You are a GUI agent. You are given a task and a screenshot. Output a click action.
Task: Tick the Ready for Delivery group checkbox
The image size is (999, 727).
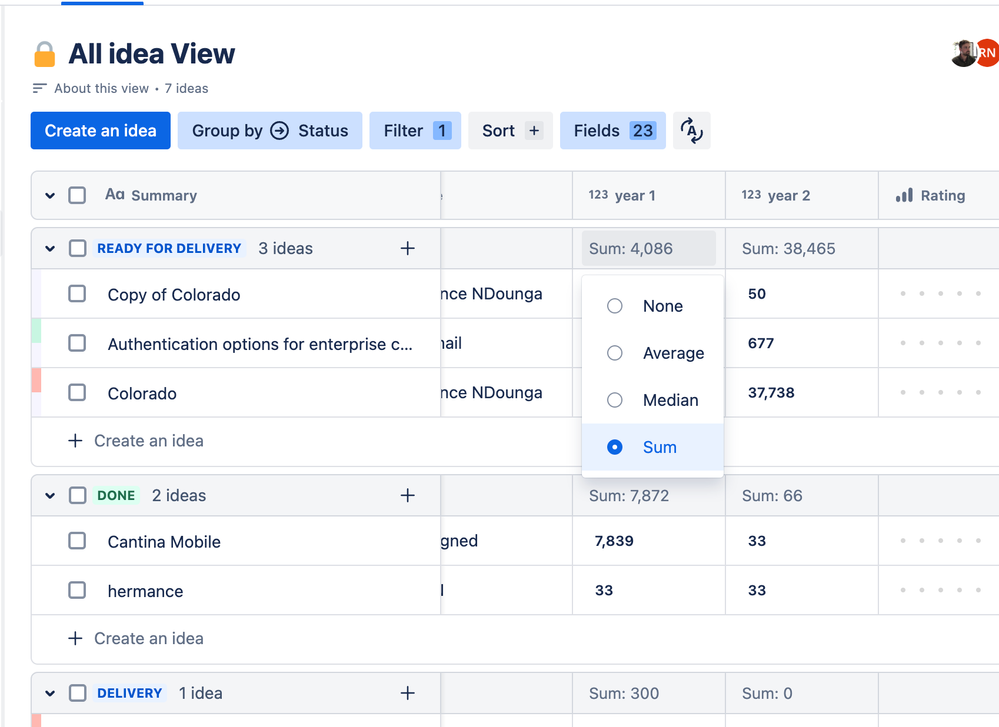point(77,248)
